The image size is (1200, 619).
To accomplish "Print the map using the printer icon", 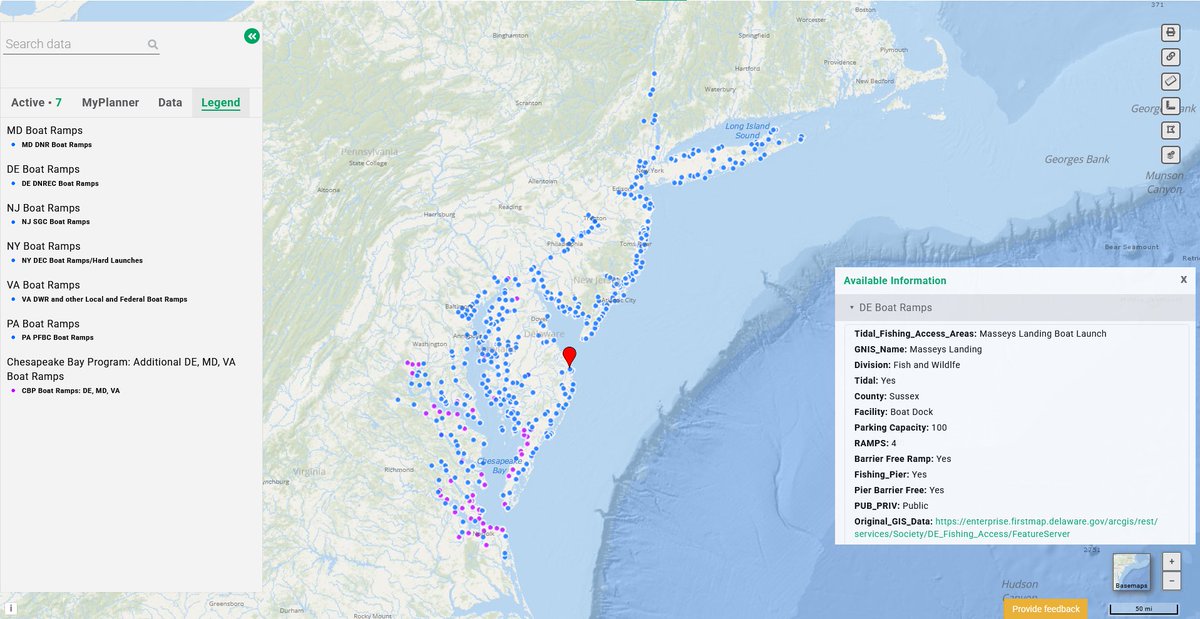I will (1170, 32).
